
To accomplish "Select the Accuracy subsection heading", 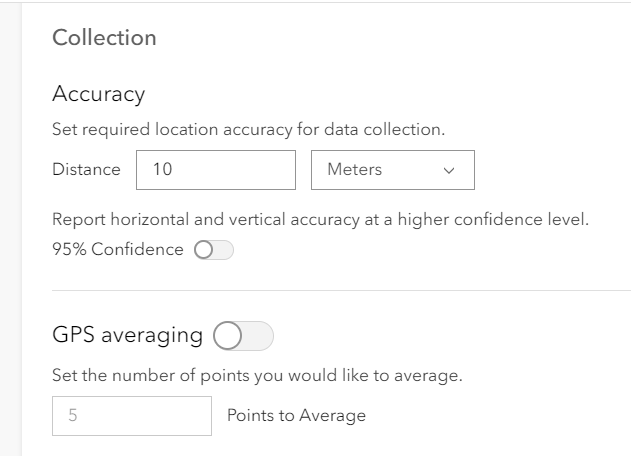I will point(98,94).
